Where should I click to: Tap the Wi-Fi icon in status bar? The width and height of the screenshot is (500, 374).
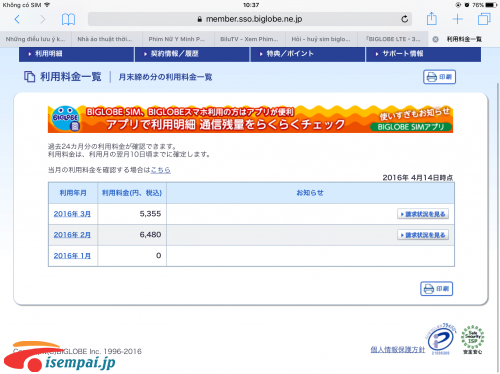(47, 5)
